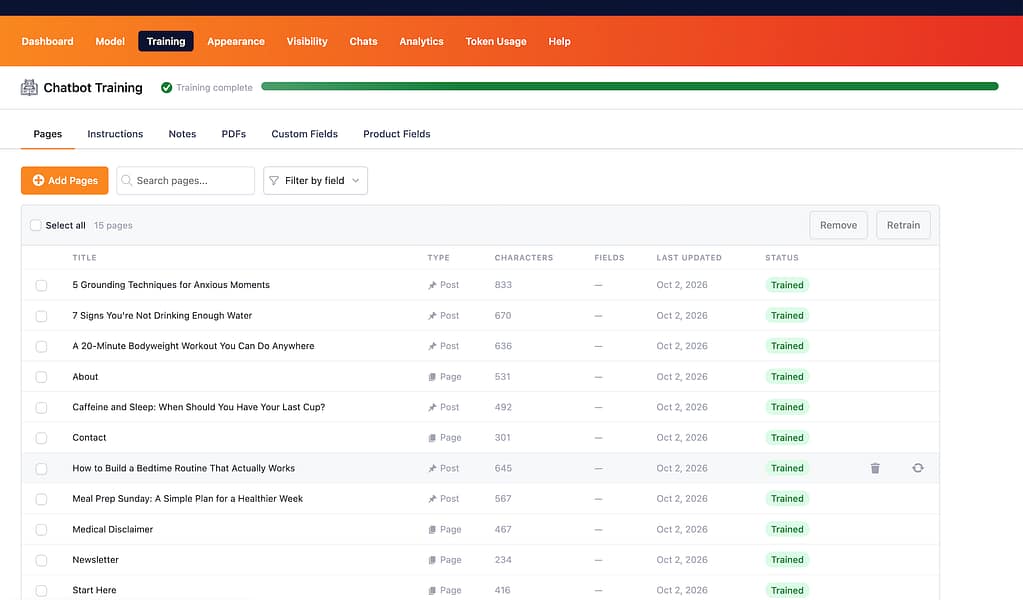
Task: Click the TITLE column header
Action: (84, 258)
